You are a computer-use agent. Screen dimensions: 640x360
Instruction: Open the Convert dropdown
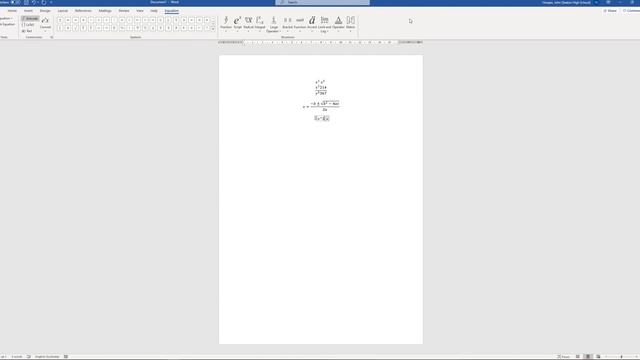coord(45,24)
